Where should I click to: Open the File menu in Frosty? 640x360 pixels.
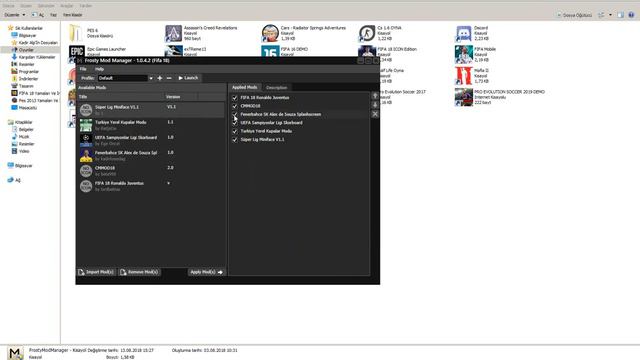83,69
